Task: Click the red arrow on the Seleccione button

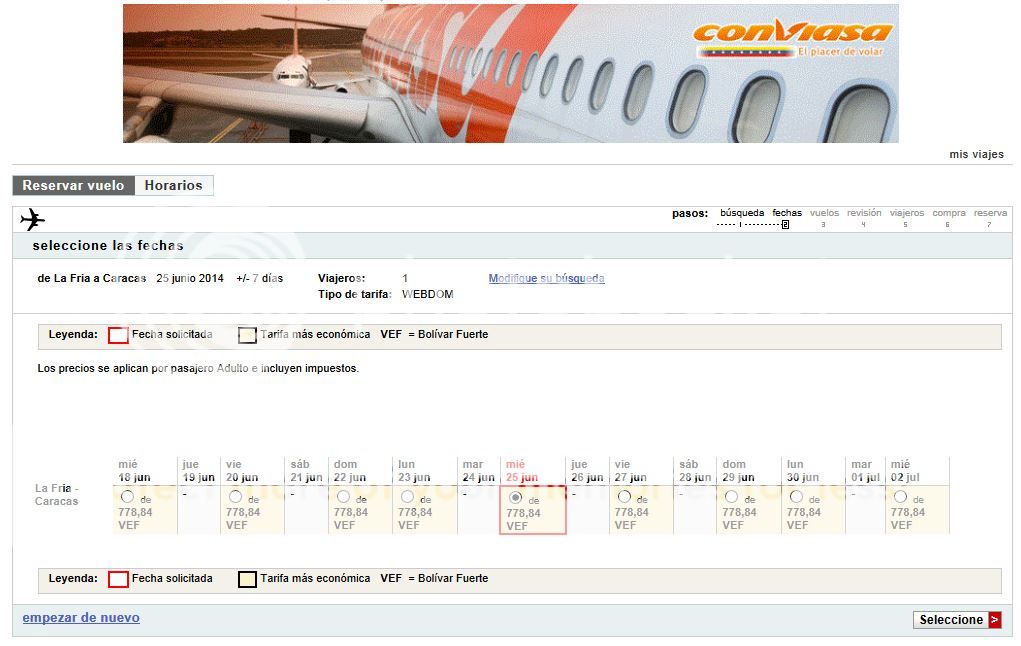Action: coord(994,620)
